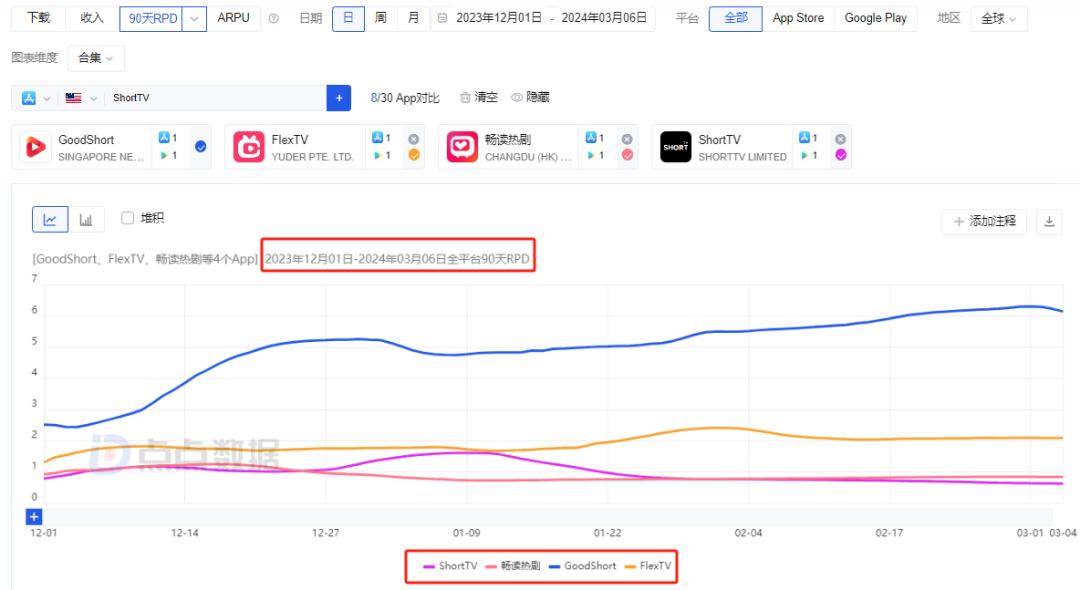Focus the ShortTV app search field

tap(216, 98)
